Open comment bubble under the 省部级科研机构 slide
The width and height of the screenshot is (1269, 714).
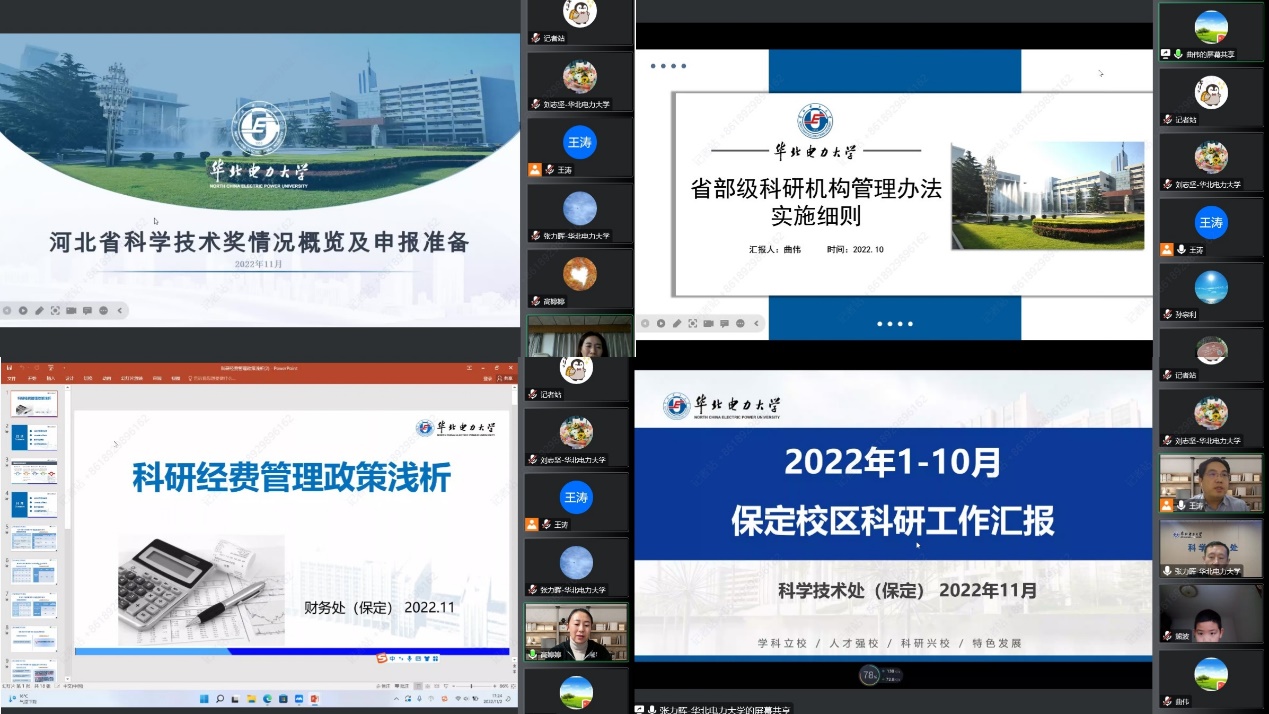(x=725, y=323)
